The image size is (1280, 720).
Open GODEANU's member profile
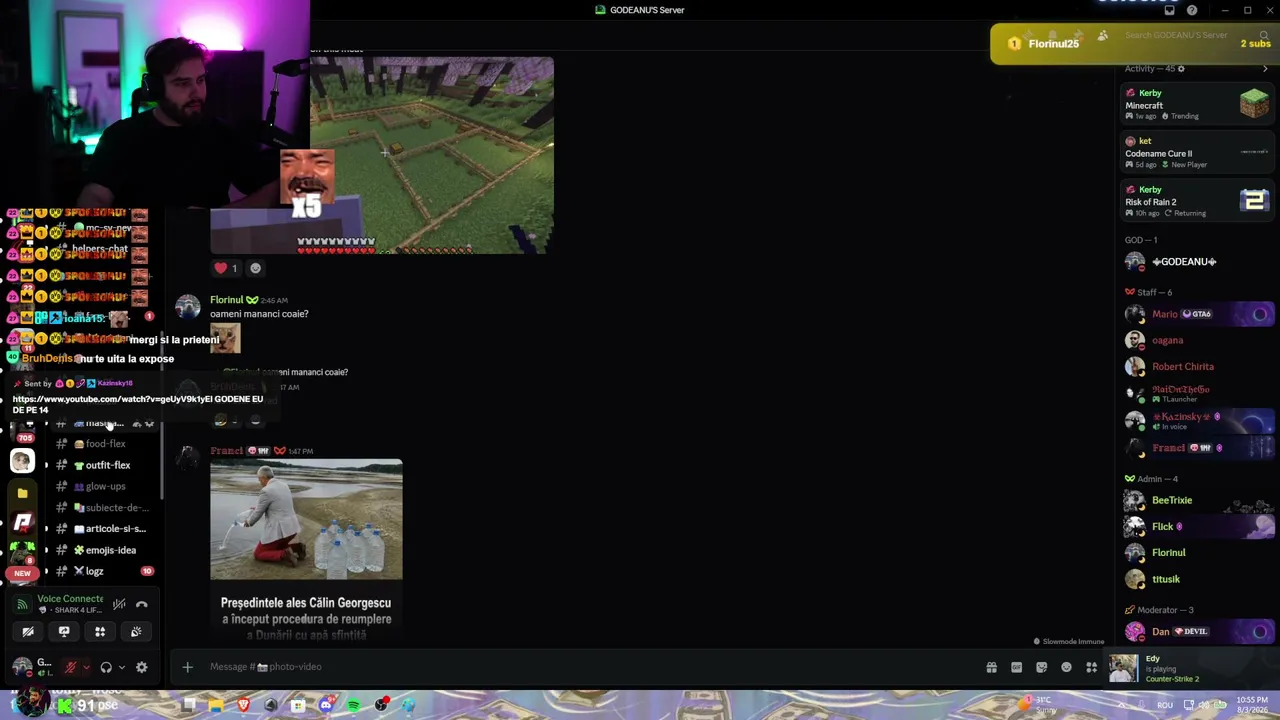pos(1197,262)
